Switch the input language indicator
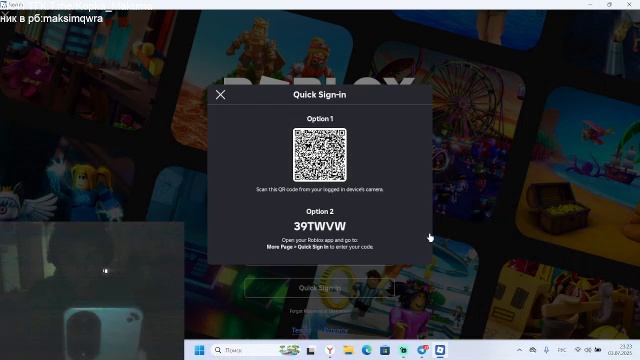Image resolution: width=640 pixels, height=360 pixels. [562, 350]
